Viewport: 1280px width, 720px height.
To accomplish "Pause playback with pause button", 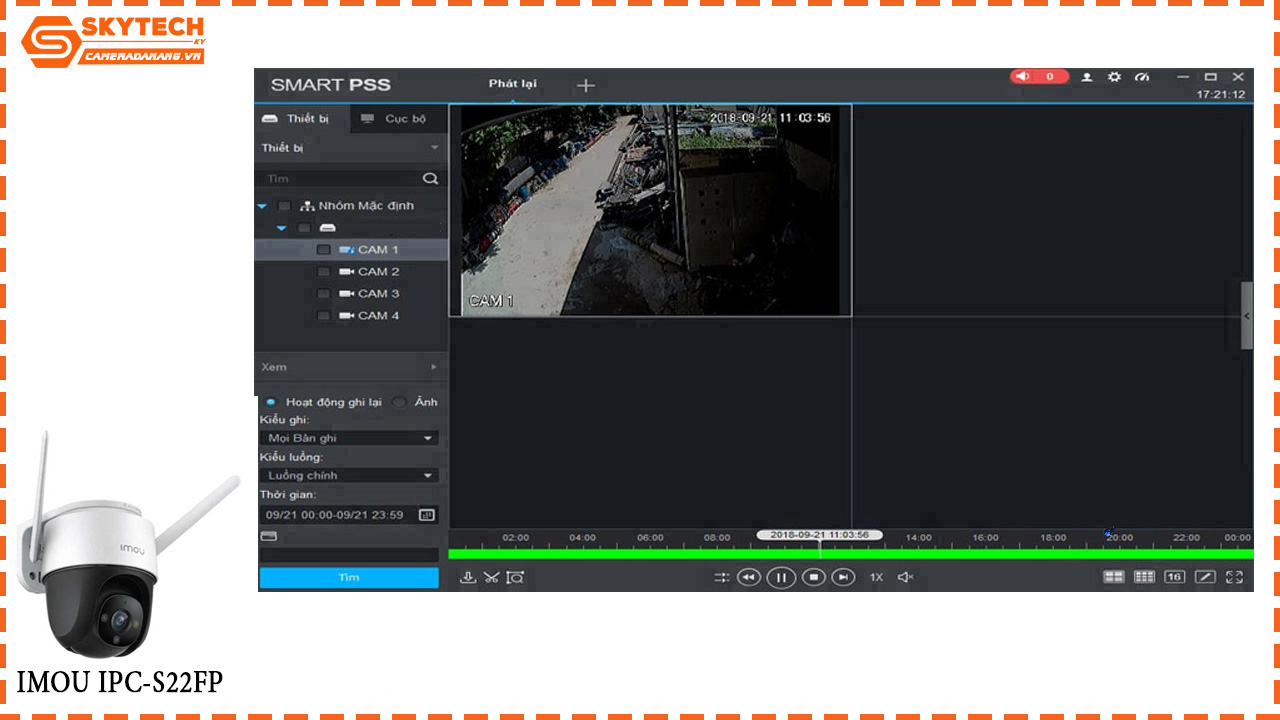I will tap(781, 578).
